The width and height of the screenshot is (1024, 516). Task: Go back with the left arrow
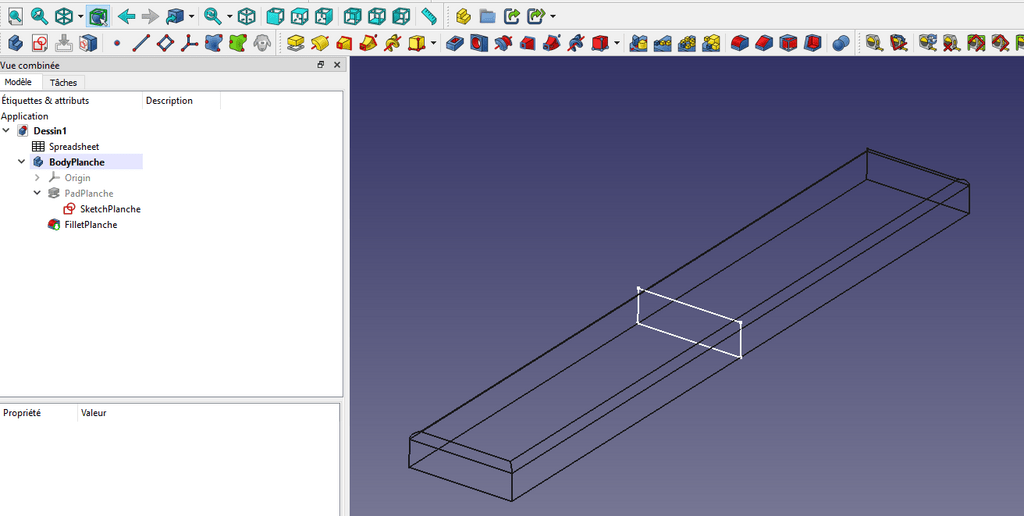click(x=127, y=16)
